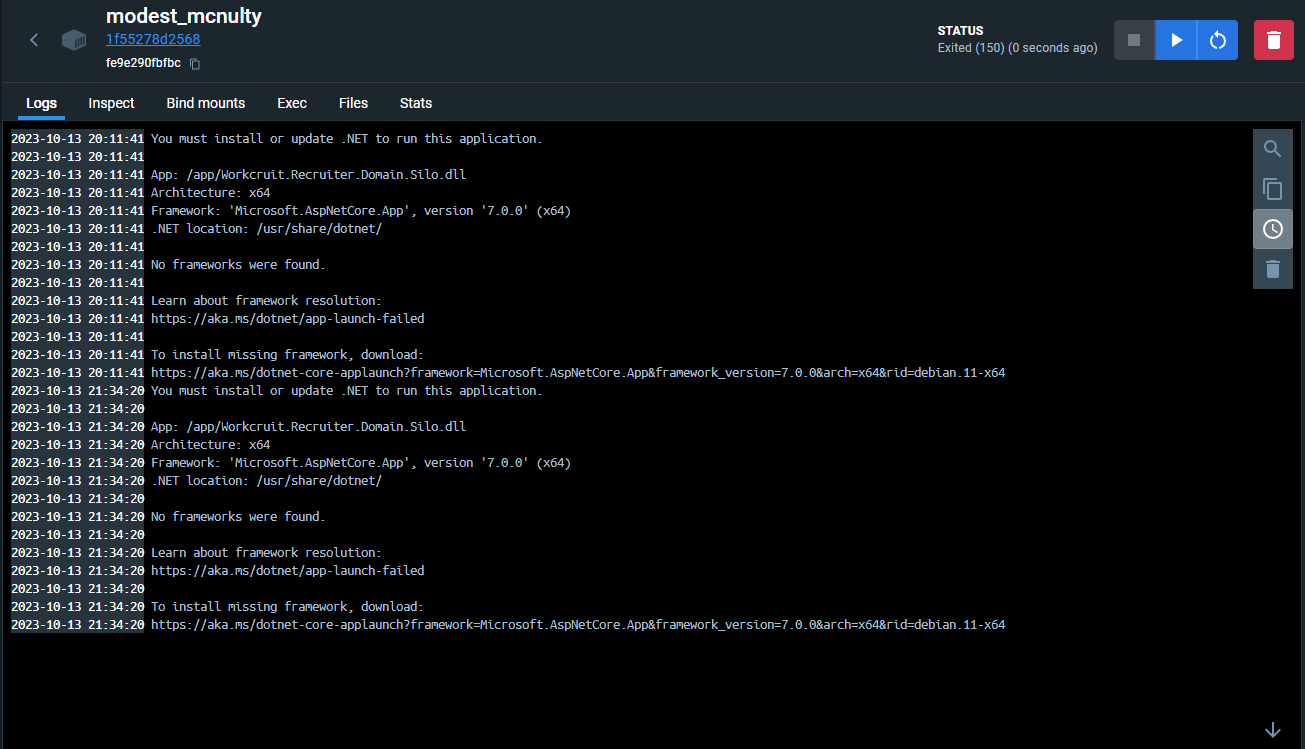Switch to the Logs tab
The height and width of the screenshot is (749, 1305).
tap(41, 103)
